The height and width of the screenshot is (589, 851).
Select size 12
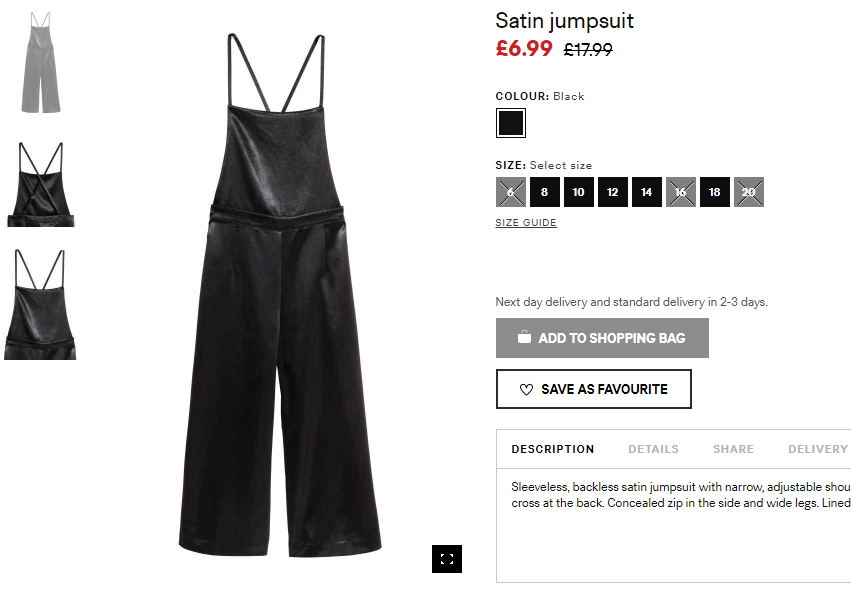pyautogui.click(x=613, y=192)
